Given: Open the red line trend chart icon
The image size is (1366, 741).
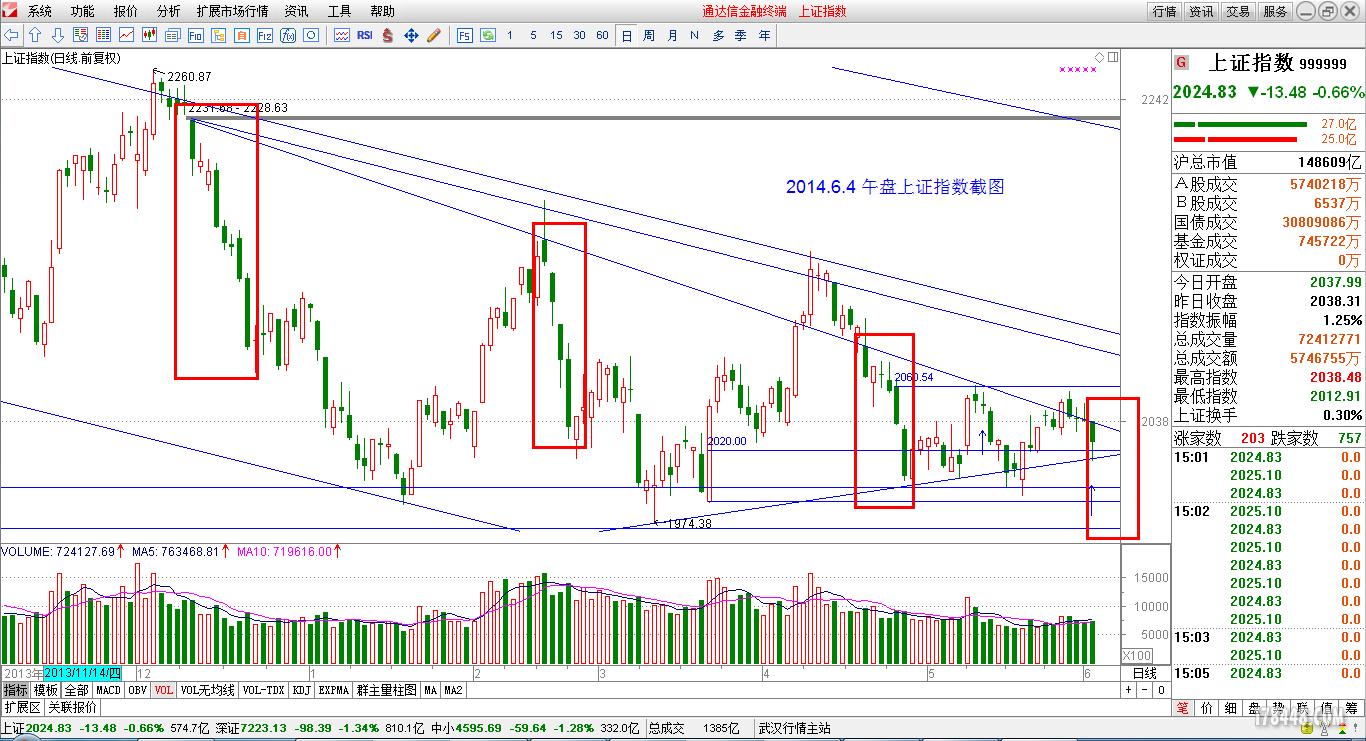Looking at the screenshot, I should (x=126, y=35).
